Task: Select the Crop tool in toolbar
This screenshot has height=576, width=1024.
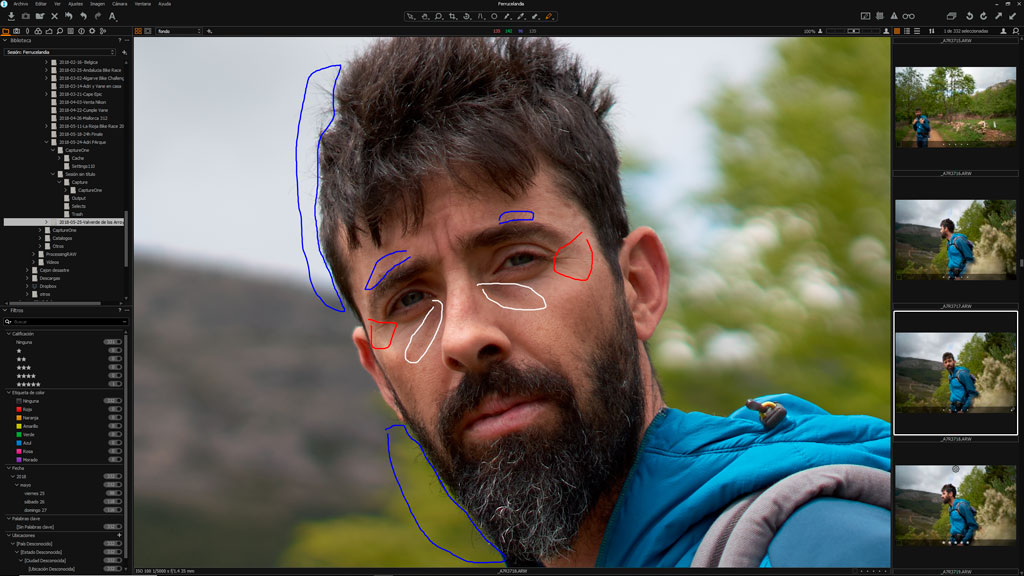Action: (453, 16)
